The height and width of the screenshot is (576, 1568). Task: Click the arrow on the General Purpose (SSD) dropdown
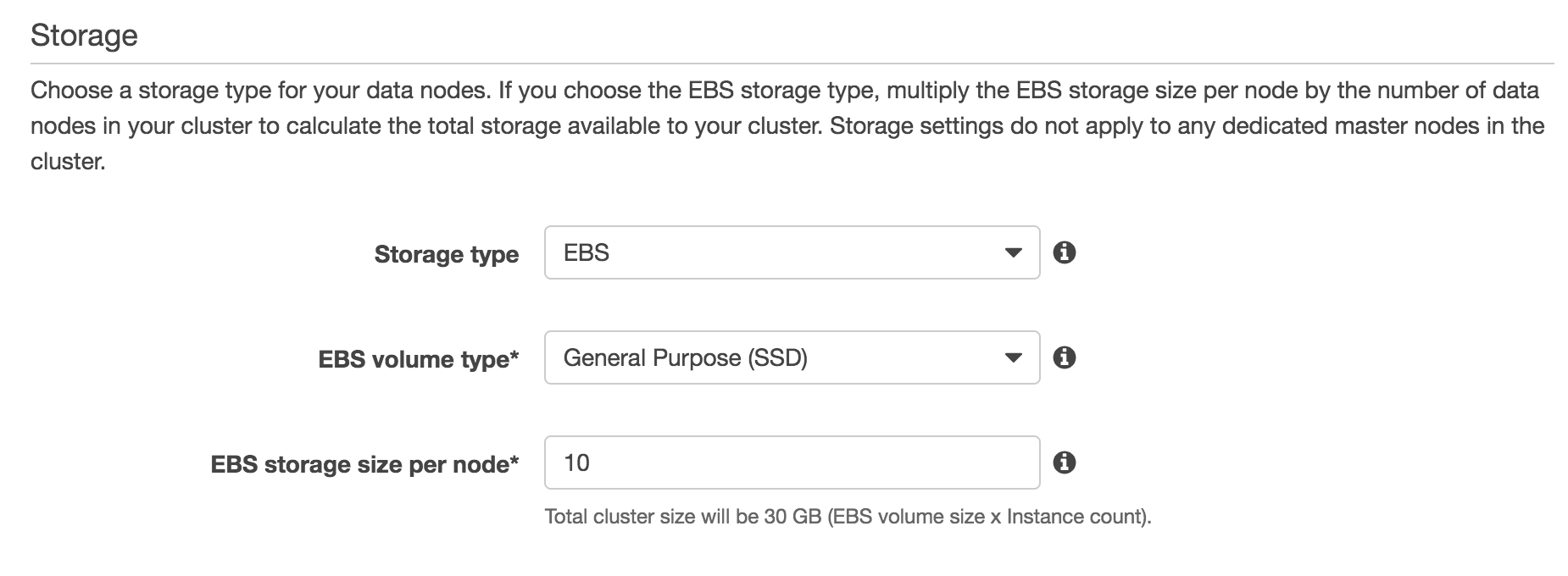pyautogui.click(x=1012, y=358)
